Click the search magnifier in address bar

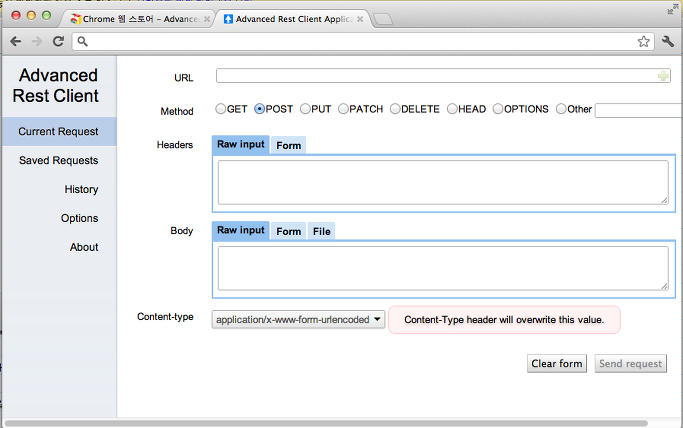click(82, 41)
